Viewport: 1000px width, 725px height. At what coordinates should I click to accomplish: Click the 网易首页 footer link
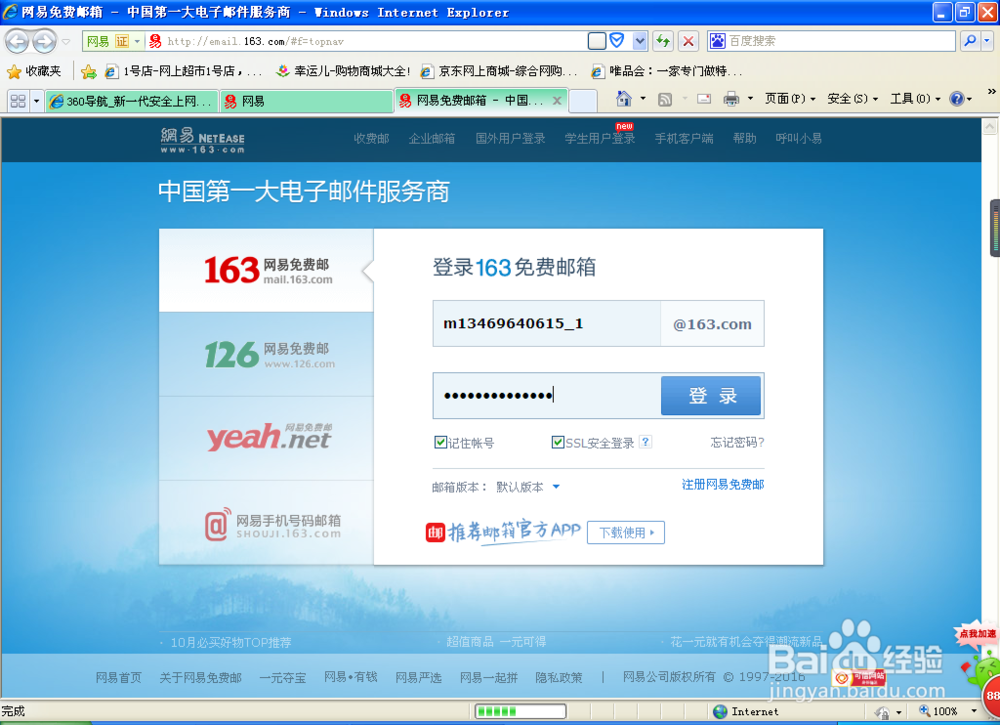coord(119,678)
